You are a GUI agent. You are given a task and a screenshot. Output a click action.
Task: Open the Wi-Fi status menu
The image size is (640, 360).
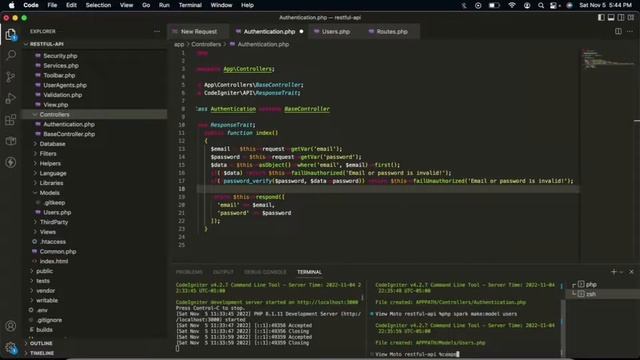512,5
